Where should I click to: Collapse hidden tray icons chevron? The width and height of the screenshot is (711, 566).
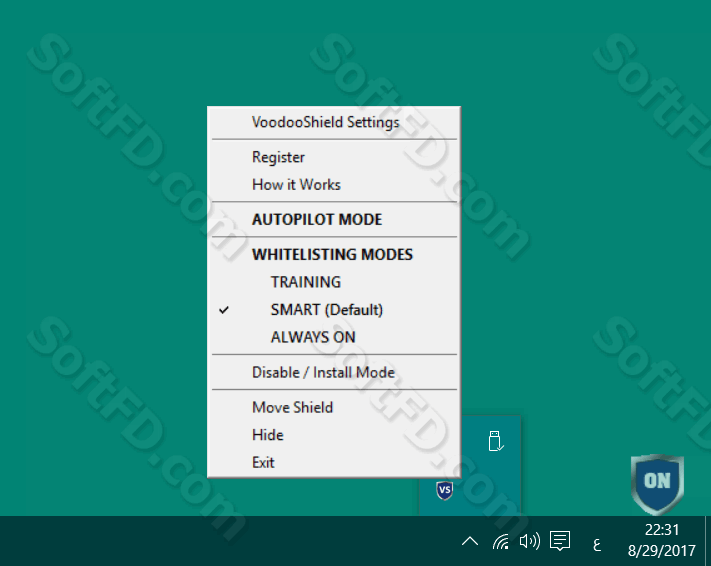click(x=470, y=541)
